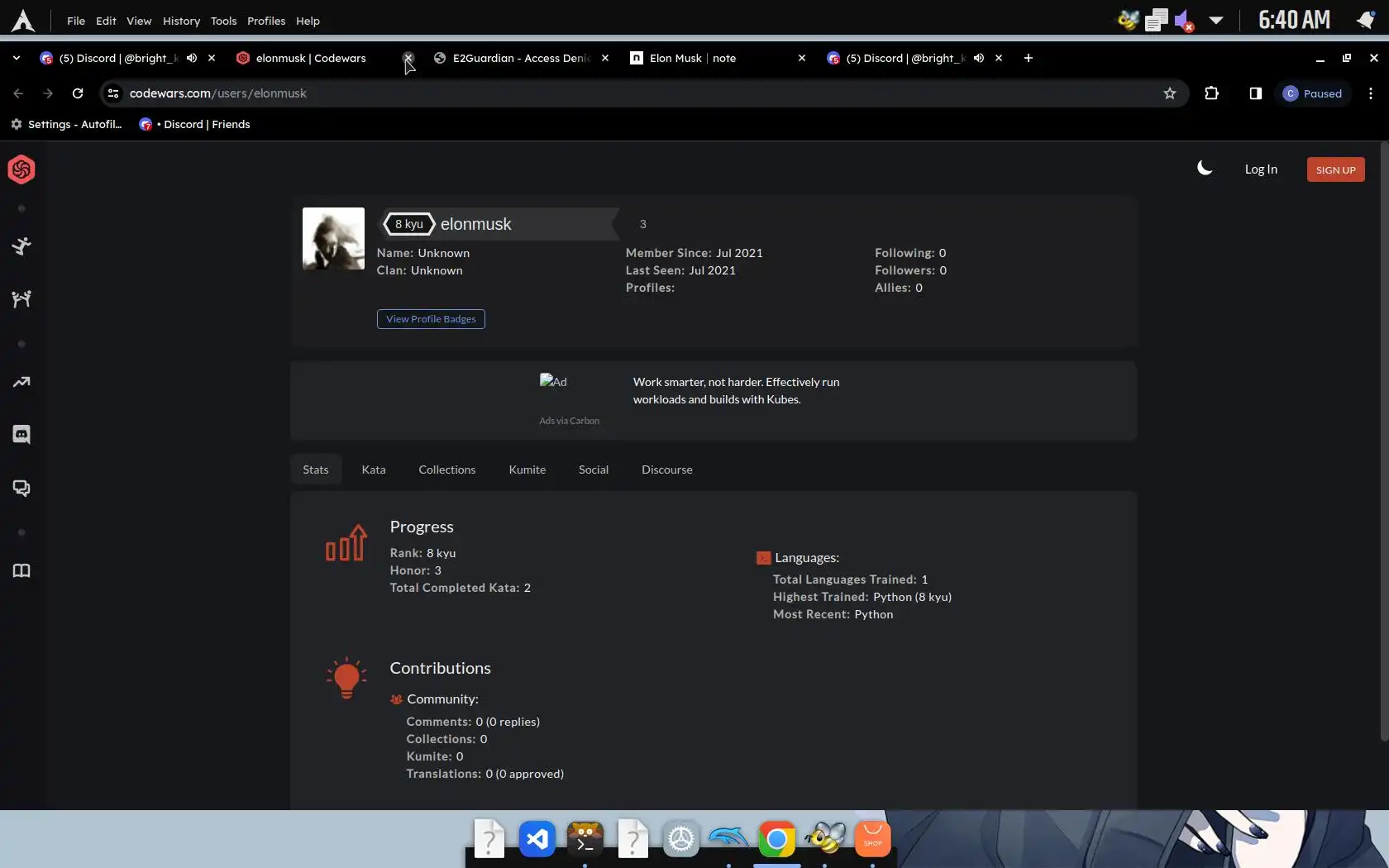Toggle the browser side panel icon
The height and width of the screenshot is (868, 1389).
pos(1256,93)
